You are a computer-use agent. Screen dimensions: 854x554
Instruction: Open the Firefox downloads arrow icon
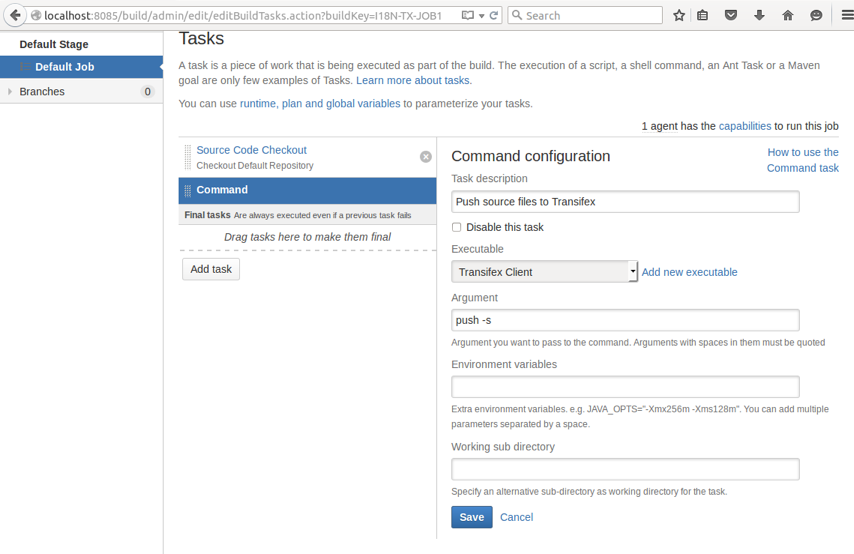click(759, 15)
